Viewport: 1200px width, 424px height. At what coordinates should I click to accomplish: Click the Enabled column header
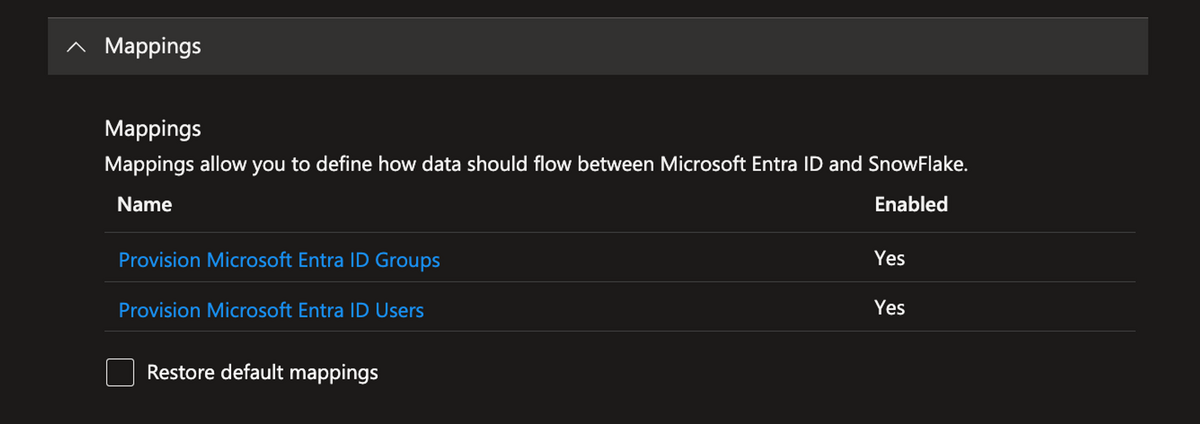tap(911, 204)
